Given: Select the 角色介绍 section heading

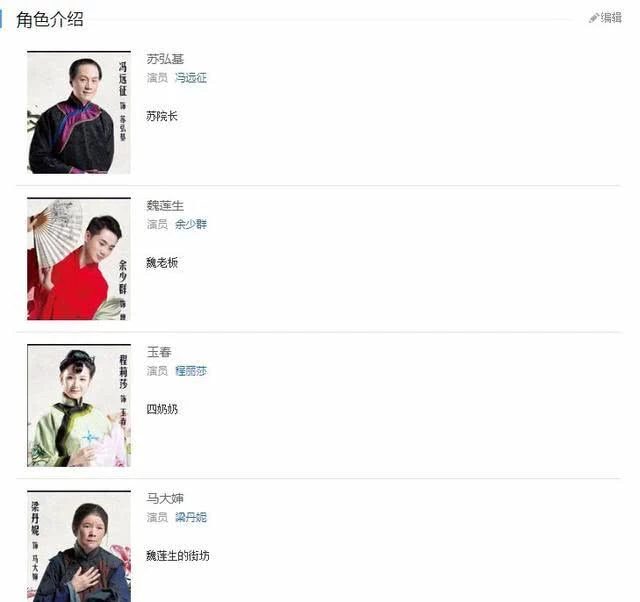Looking at the screenshot, I should coord(50,20).
